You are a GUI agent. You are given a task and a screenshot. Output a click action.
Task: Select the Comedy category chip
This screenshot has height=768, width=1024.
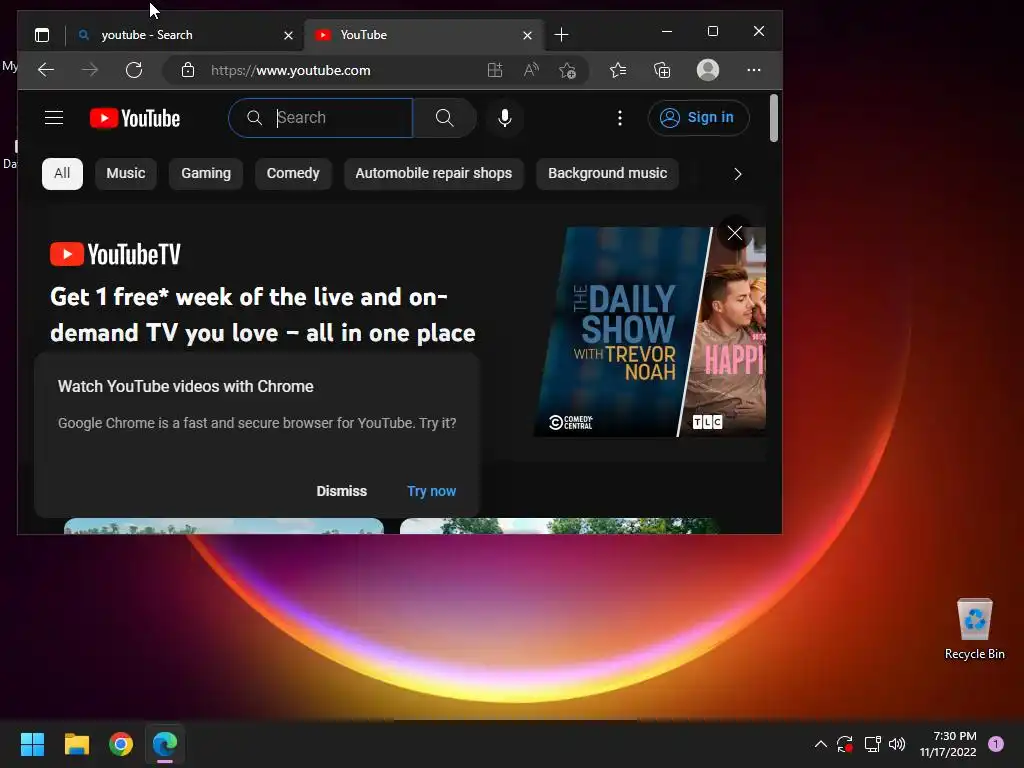tap(293, 174)
